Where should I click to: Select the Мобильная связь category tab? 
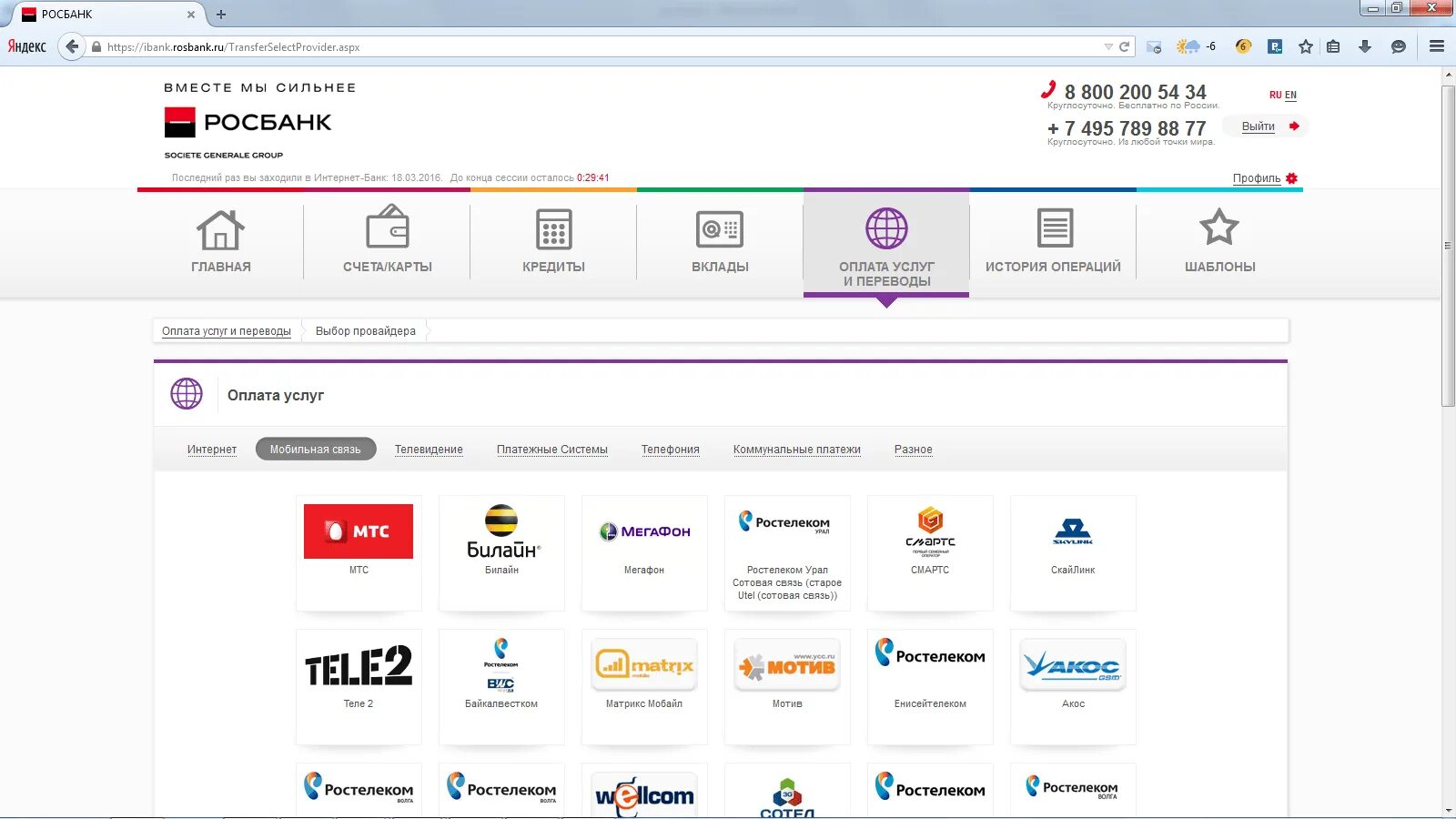click(316, 450)
